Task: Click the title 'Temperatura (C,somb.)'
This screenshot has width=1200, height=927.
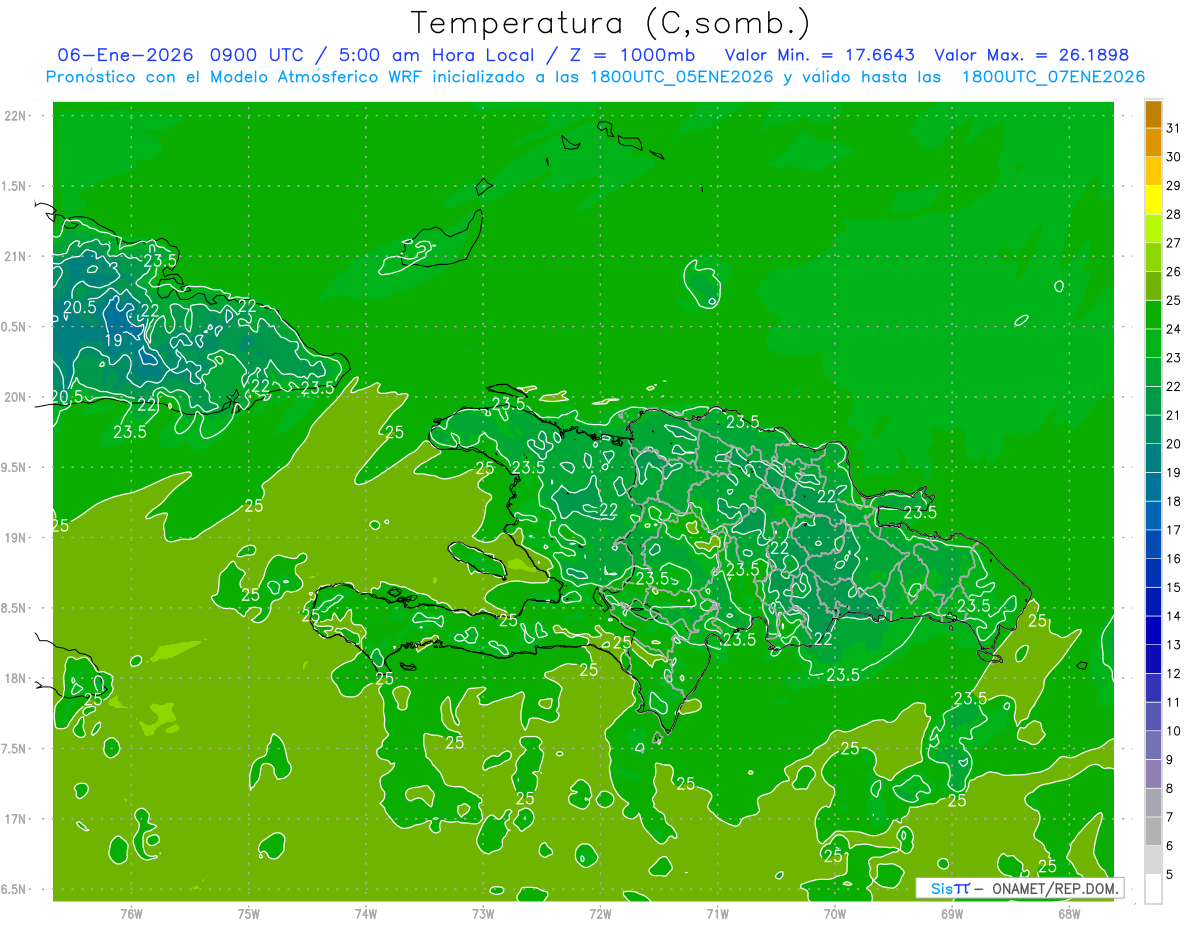Action: pos(611,23)
